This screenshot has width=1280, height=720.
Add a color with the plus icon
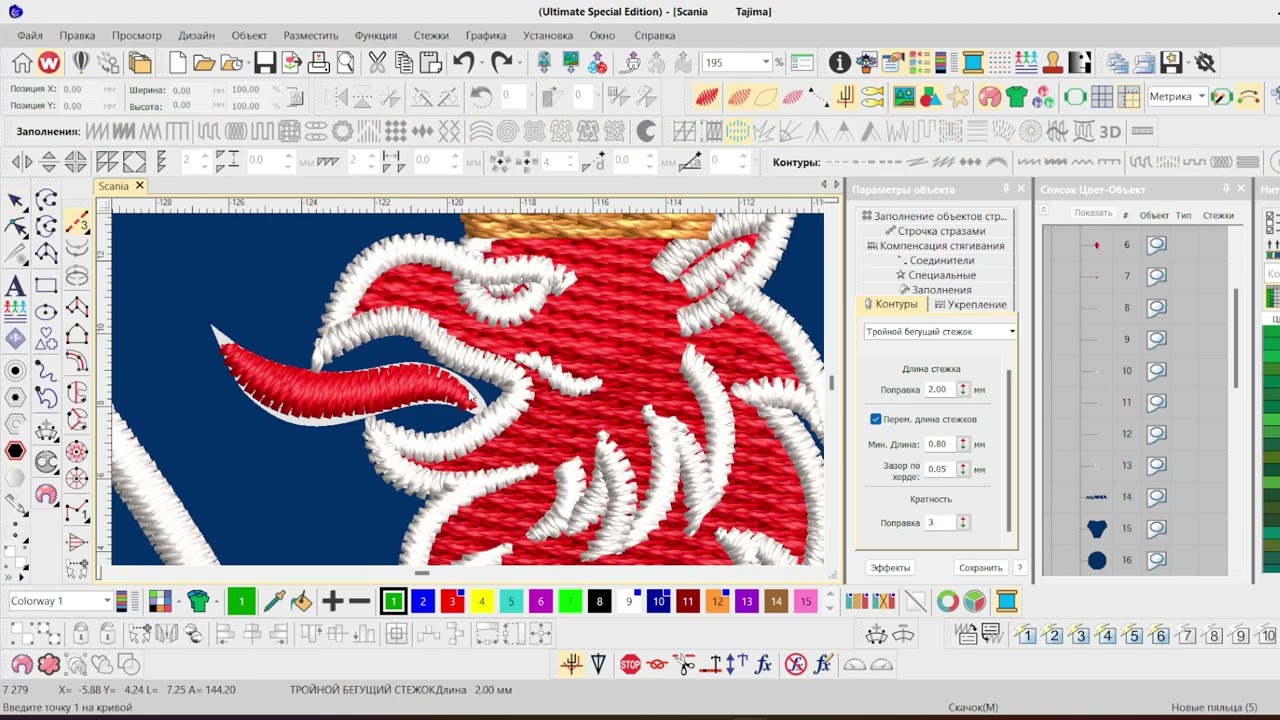coord(332,601)
